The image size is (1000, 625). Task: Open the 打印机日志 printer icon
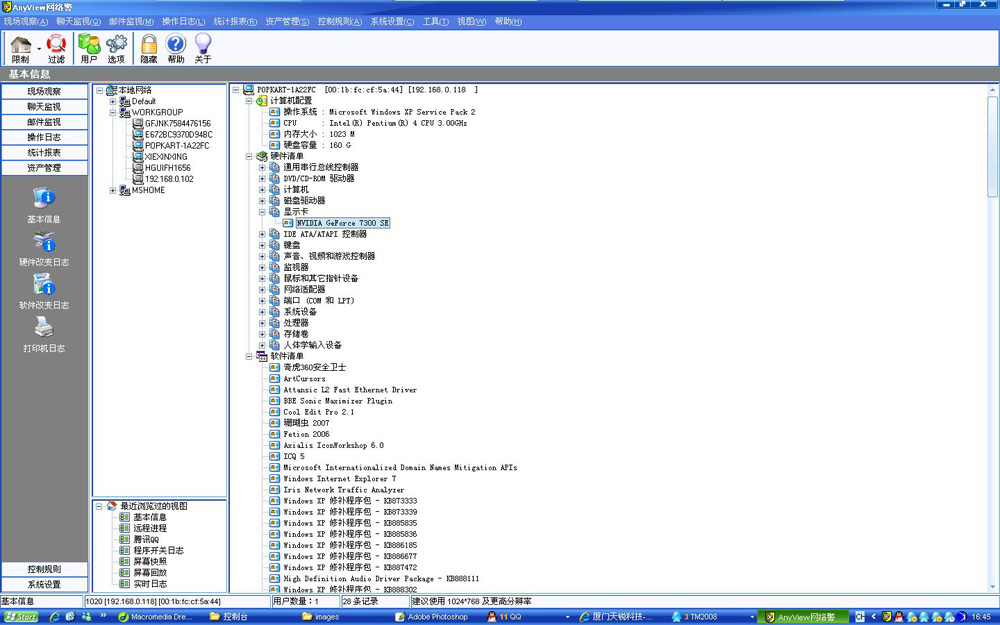pyautogui.click(x=43, y=328)
